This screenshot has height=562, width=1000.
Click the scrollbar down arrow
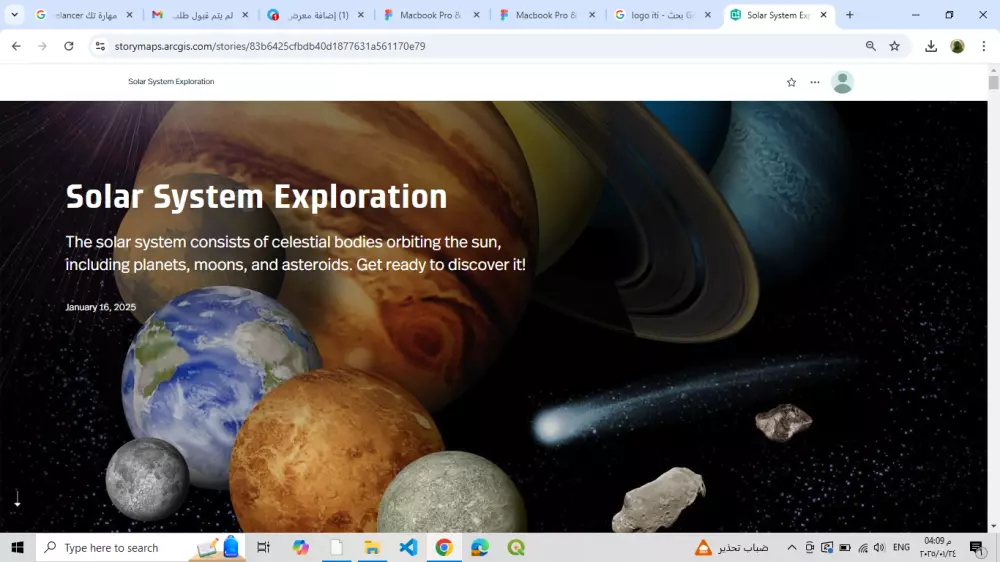[994, 527]
